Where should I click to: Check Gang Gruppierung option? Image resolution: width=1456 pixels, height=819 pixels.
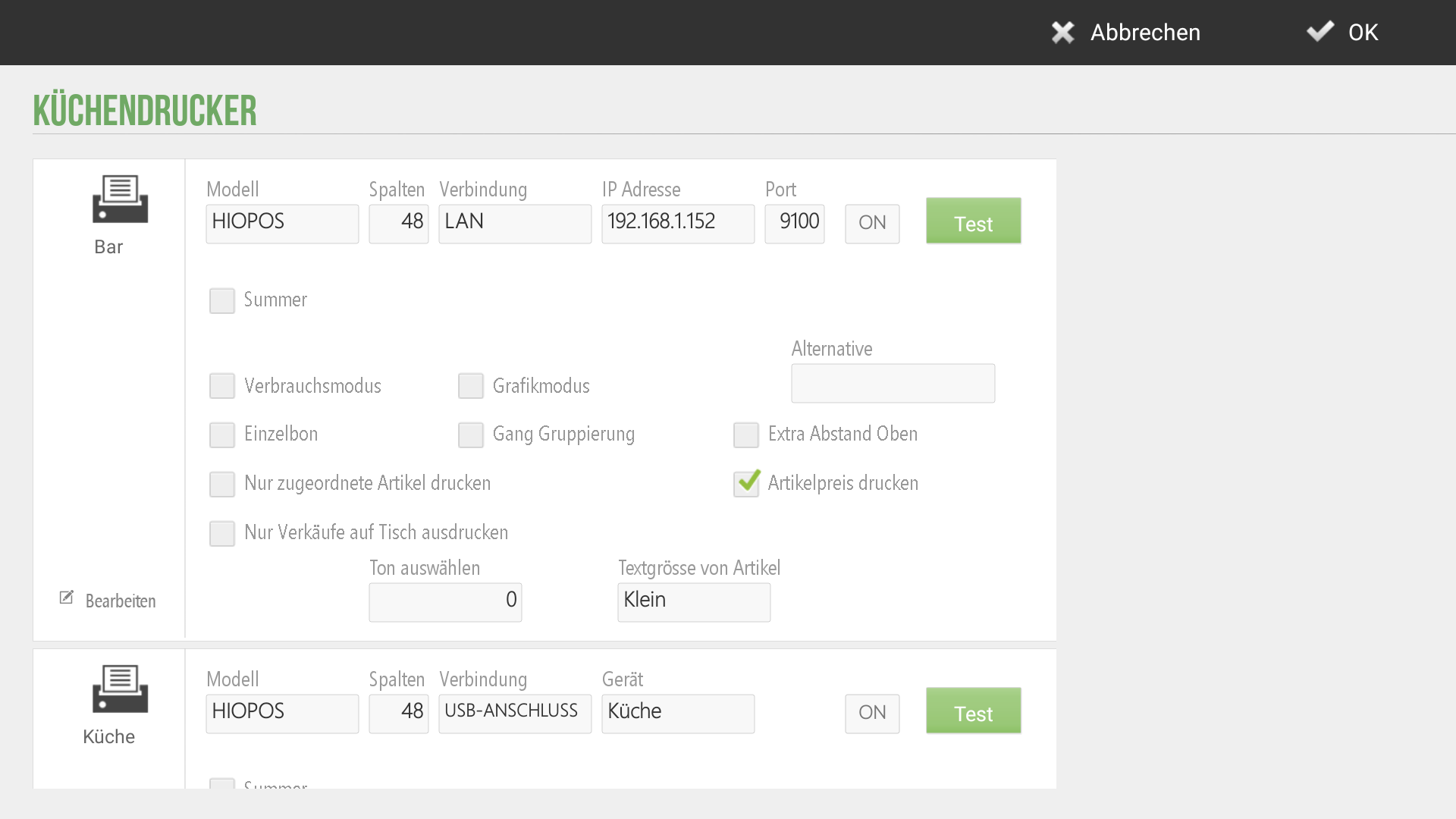pyautogui.click(x=471, y=435)
